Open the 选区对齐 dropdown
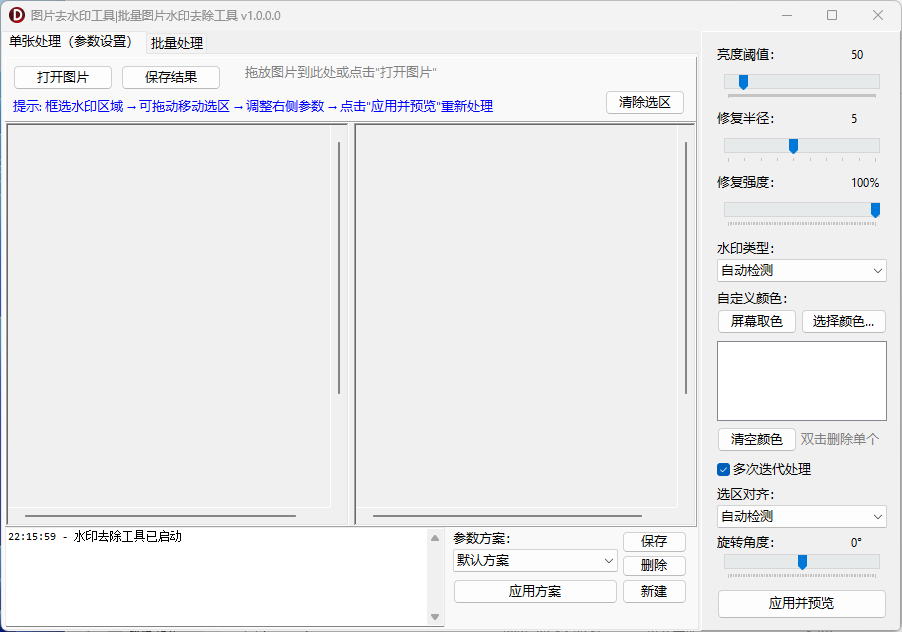This screenshot has width=902, height=632. pos(800,517)
